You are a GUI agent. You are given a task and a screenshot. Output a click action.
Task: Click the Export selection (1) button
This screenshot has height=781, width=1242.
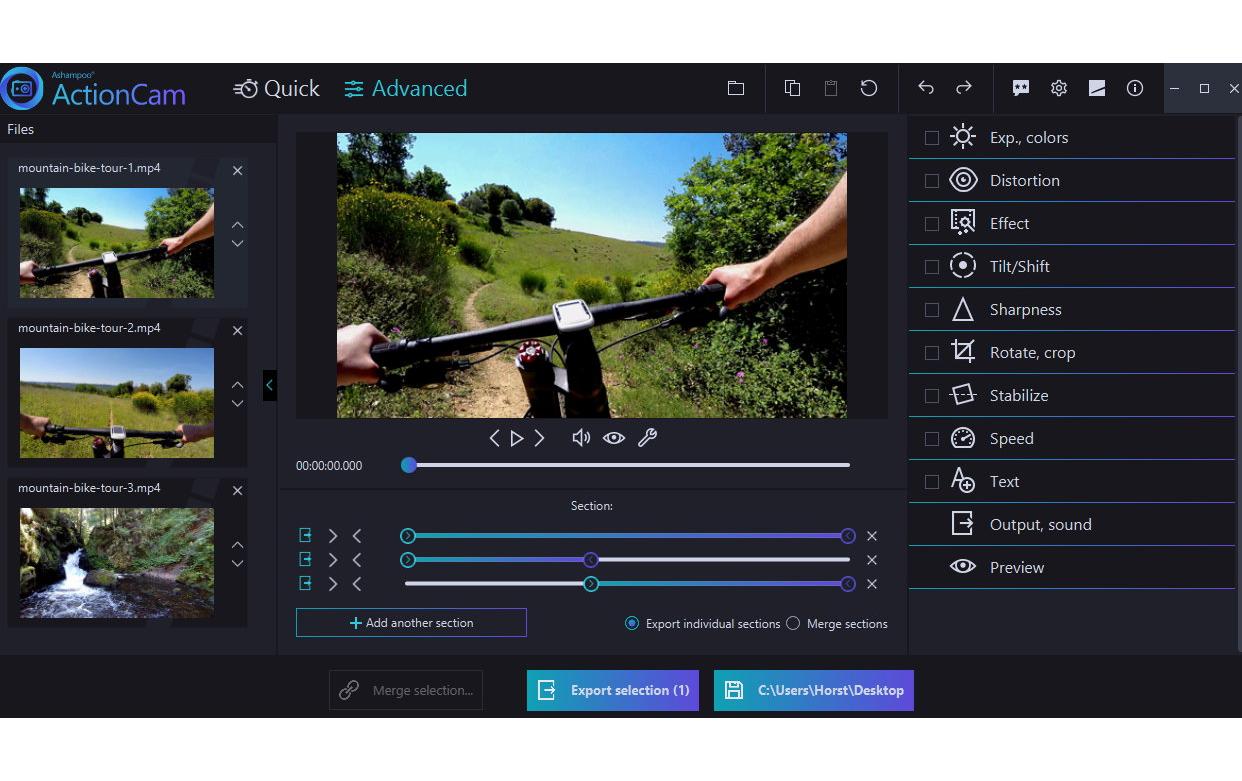[x=613, y=690]
